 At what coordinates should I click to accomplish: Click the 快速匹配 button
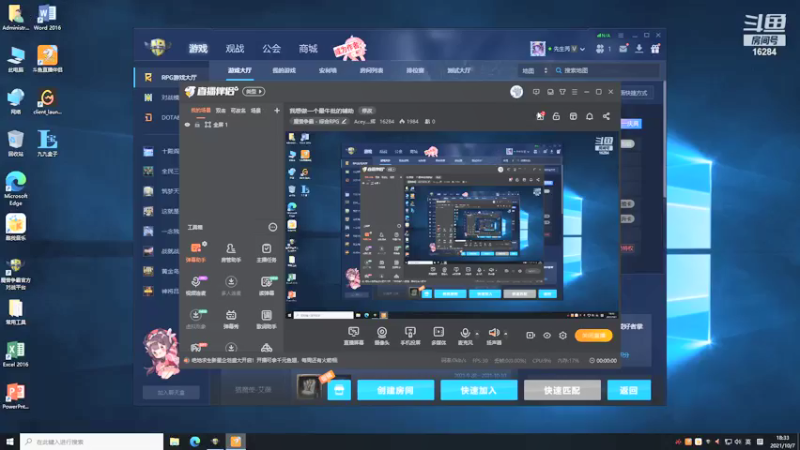click(562, 390)
